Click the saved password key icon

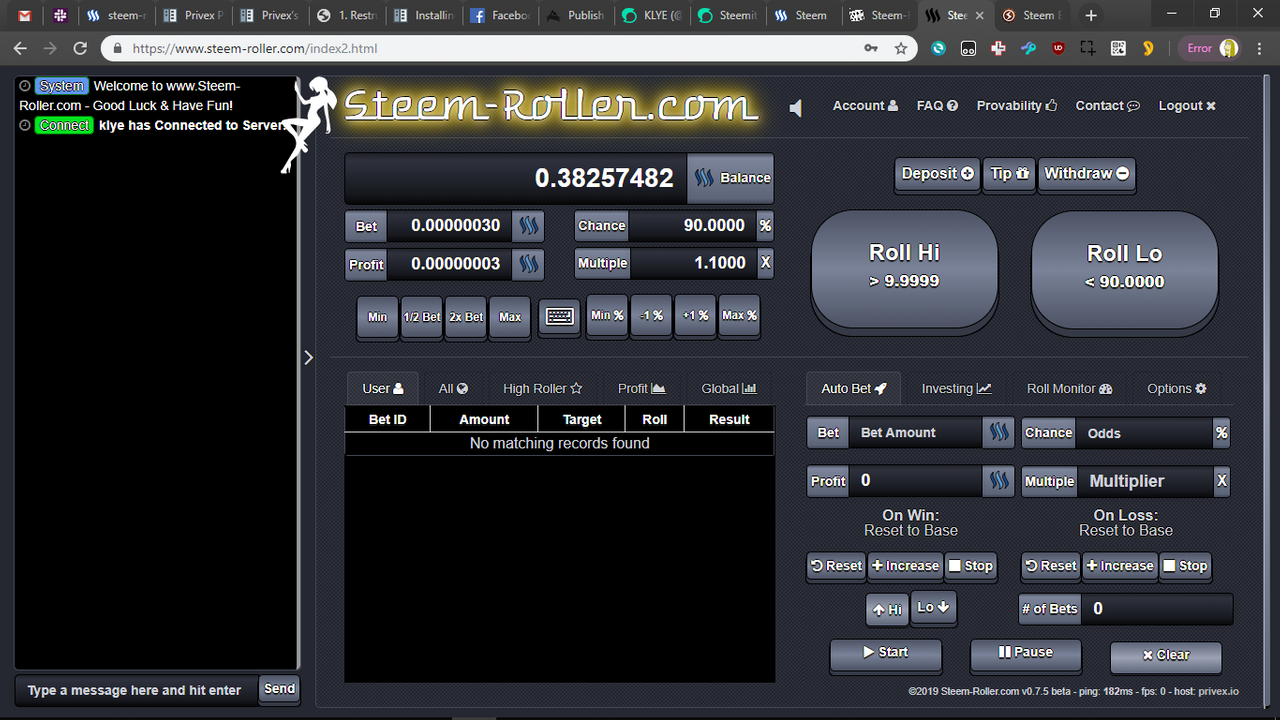[x=871, y=48]
